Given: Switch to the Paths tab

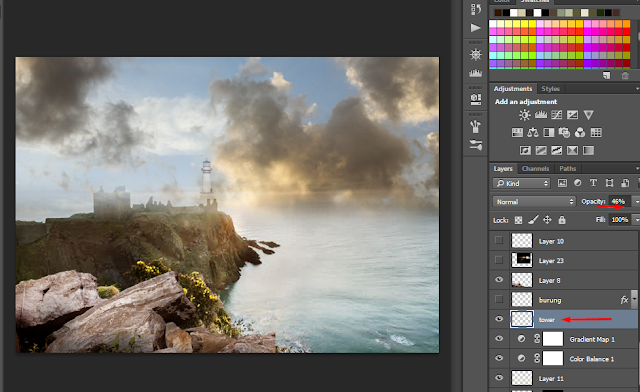Looking at the screenshot, I should [567, 169].
